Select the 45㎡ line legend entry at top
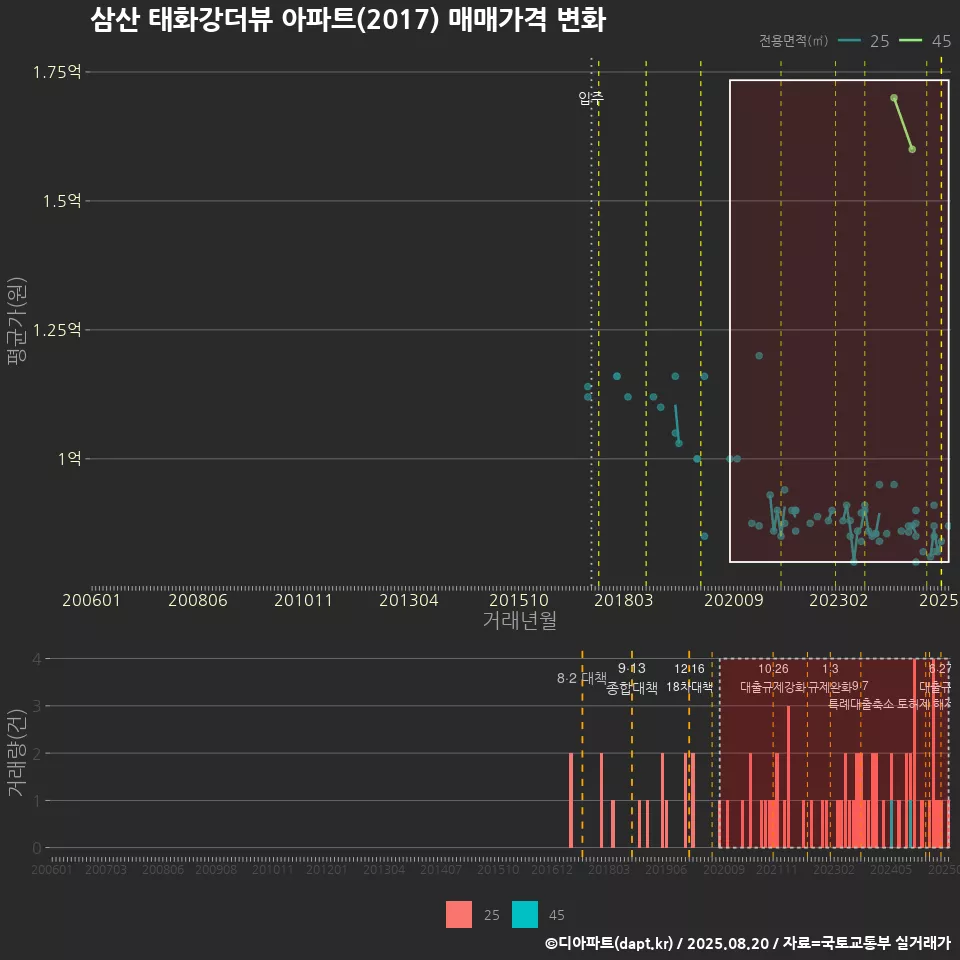Screen dimensions: 960x960 925,41
